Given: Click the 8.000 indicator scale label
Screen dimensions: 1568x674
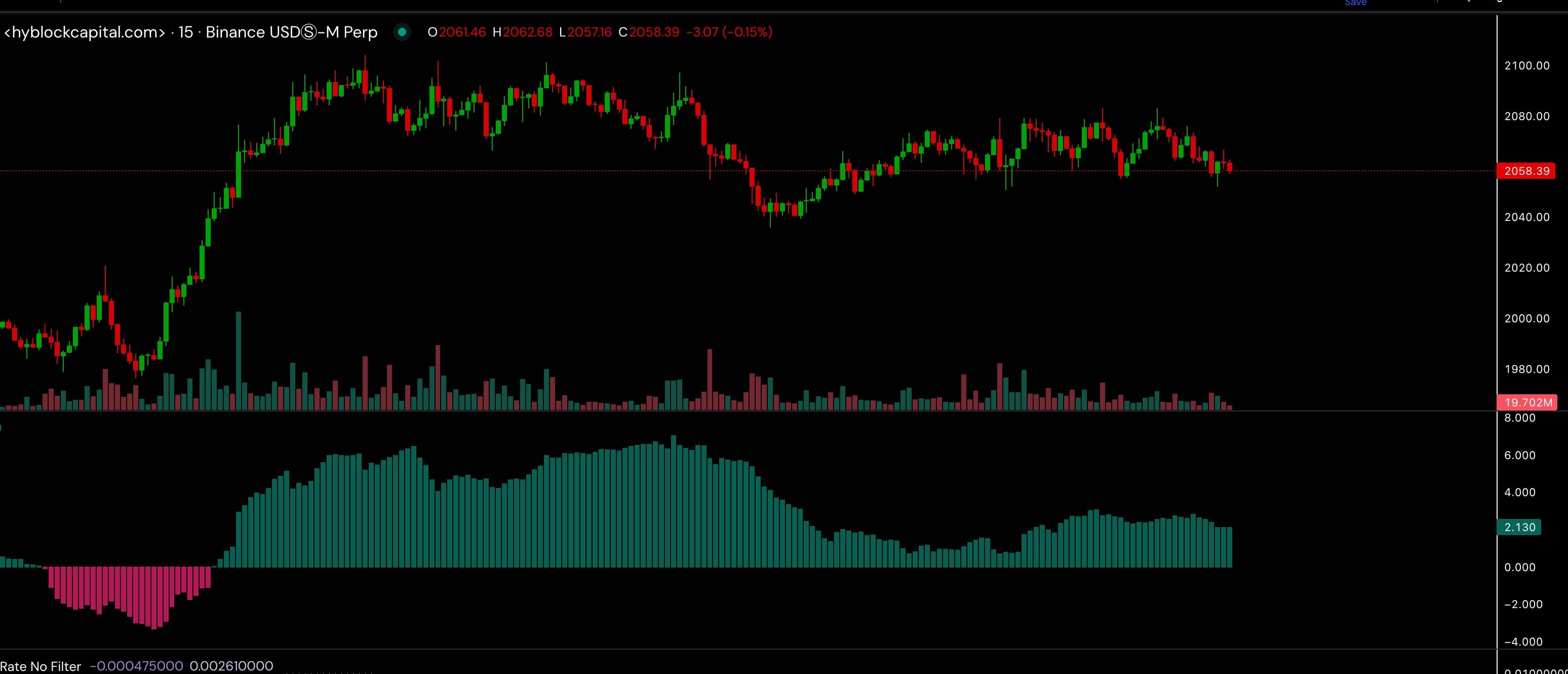Looking at the screenshot, I should [x=1519, y=418].
